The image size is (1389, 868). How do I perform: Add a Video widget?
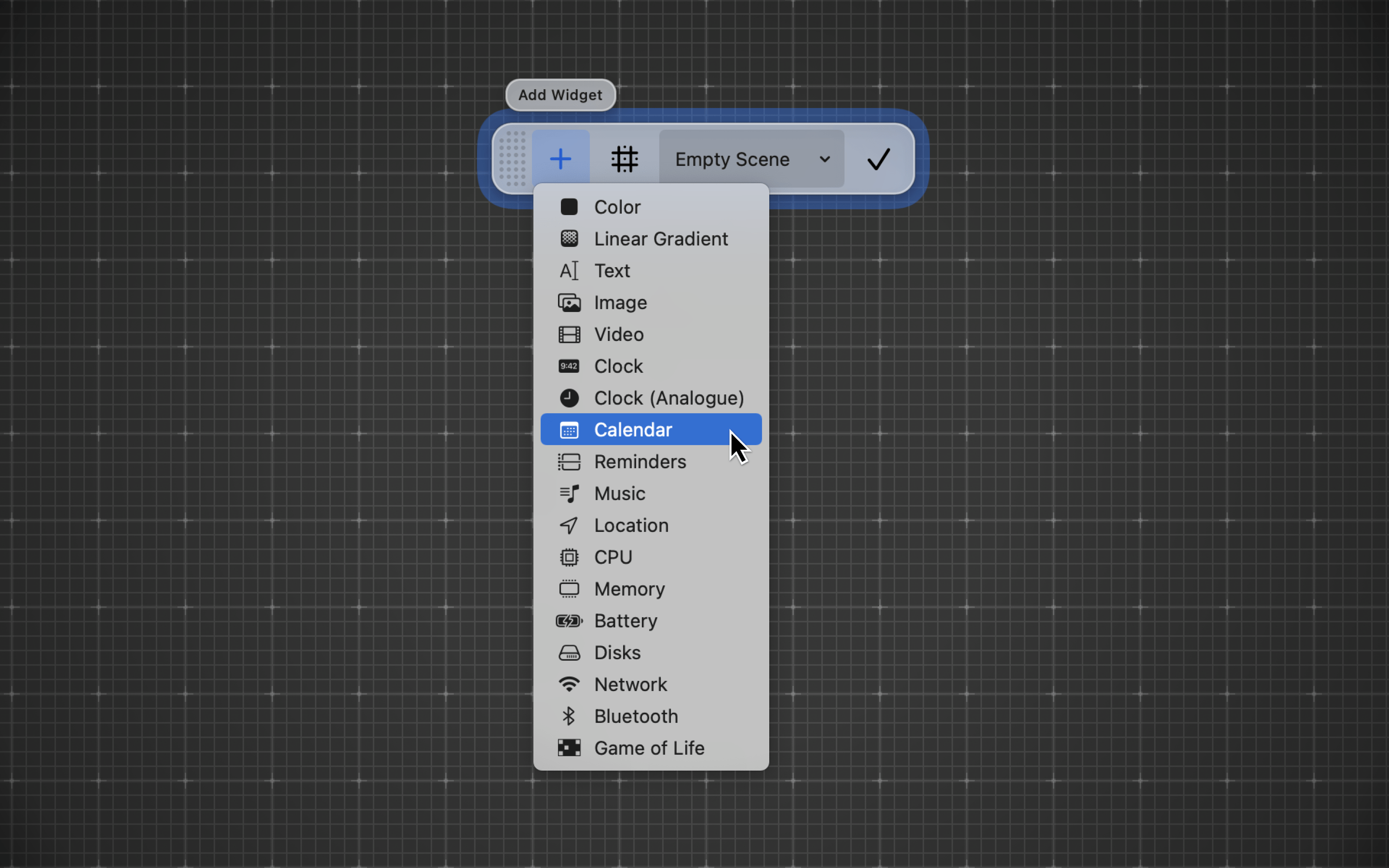click(651, 334)
